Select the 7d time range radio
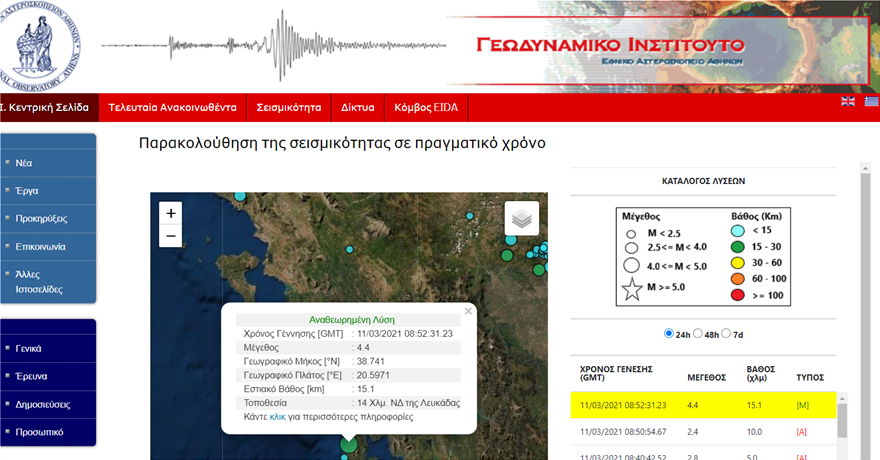This screenshot has height=460, width=880. [726, 333]
